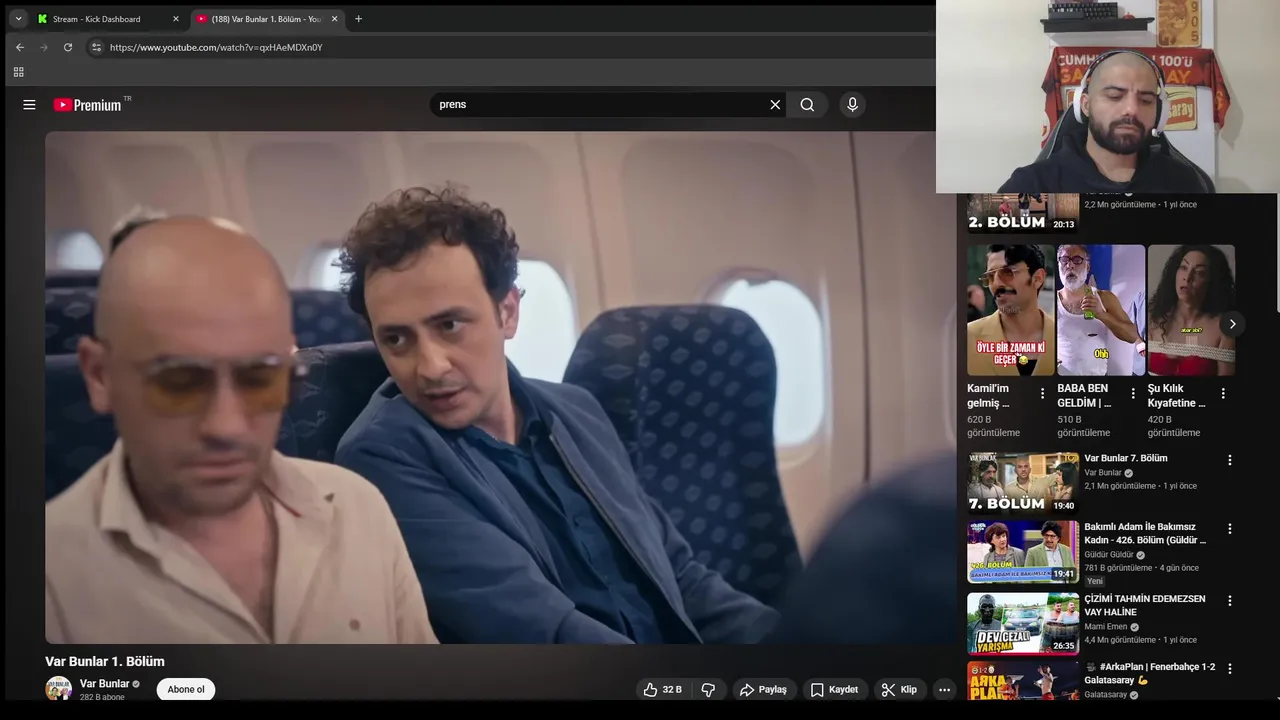Click the Var Bunlar 1. Bölüm title
1280x720 pixels.
point(105,661)
